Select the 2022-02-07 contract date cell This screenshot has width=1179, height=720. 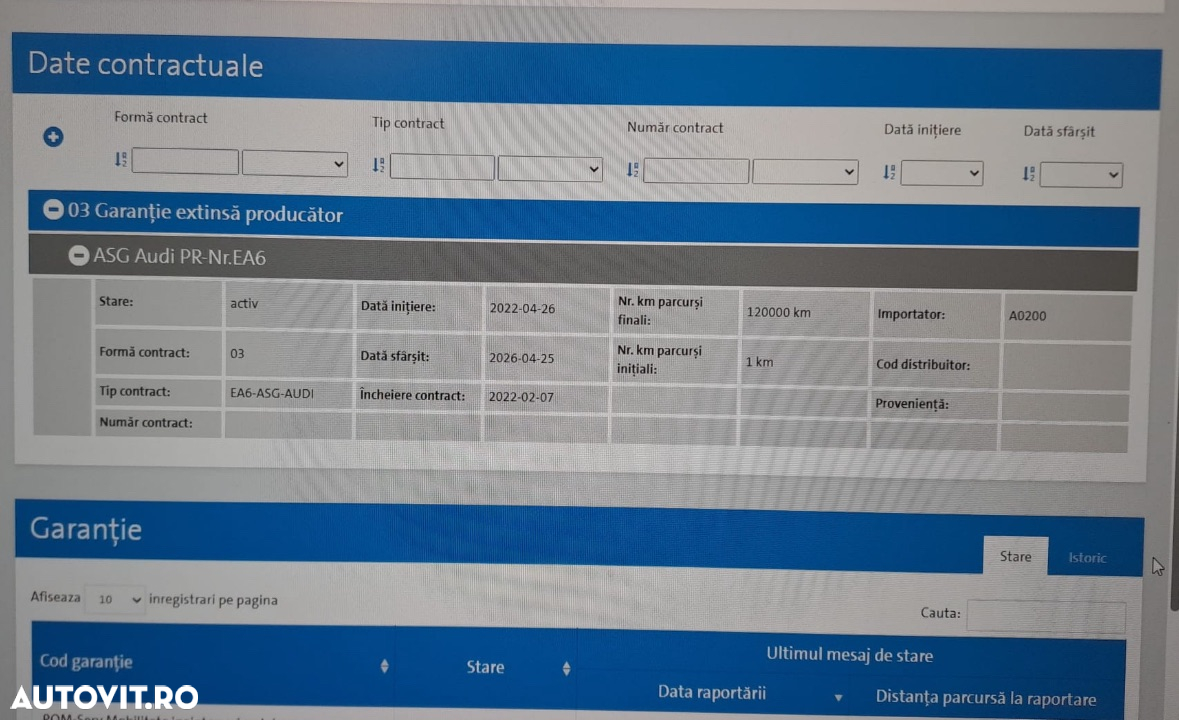click(x=546, y=397)
